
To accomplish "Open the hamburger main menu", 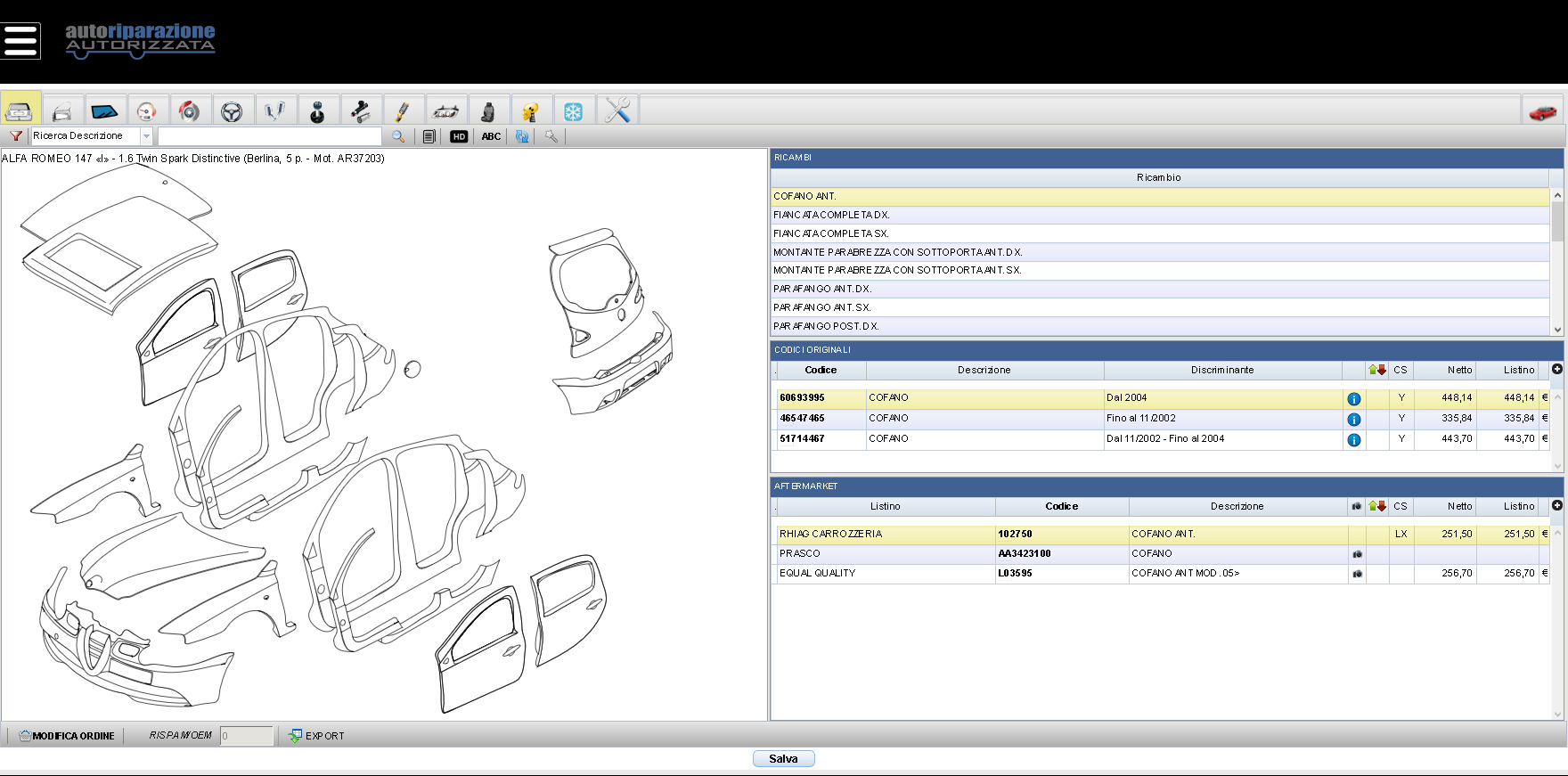I will 20,40.
